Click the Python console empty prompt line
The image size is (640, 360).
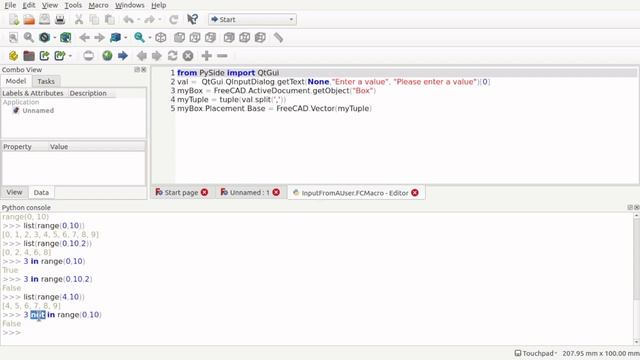[x=317, y=333]
